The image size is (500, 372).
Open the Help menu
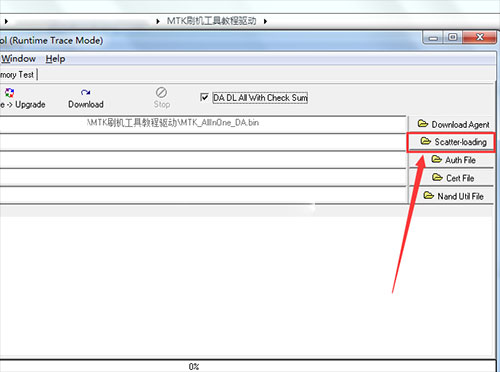[x=55, y=59]
